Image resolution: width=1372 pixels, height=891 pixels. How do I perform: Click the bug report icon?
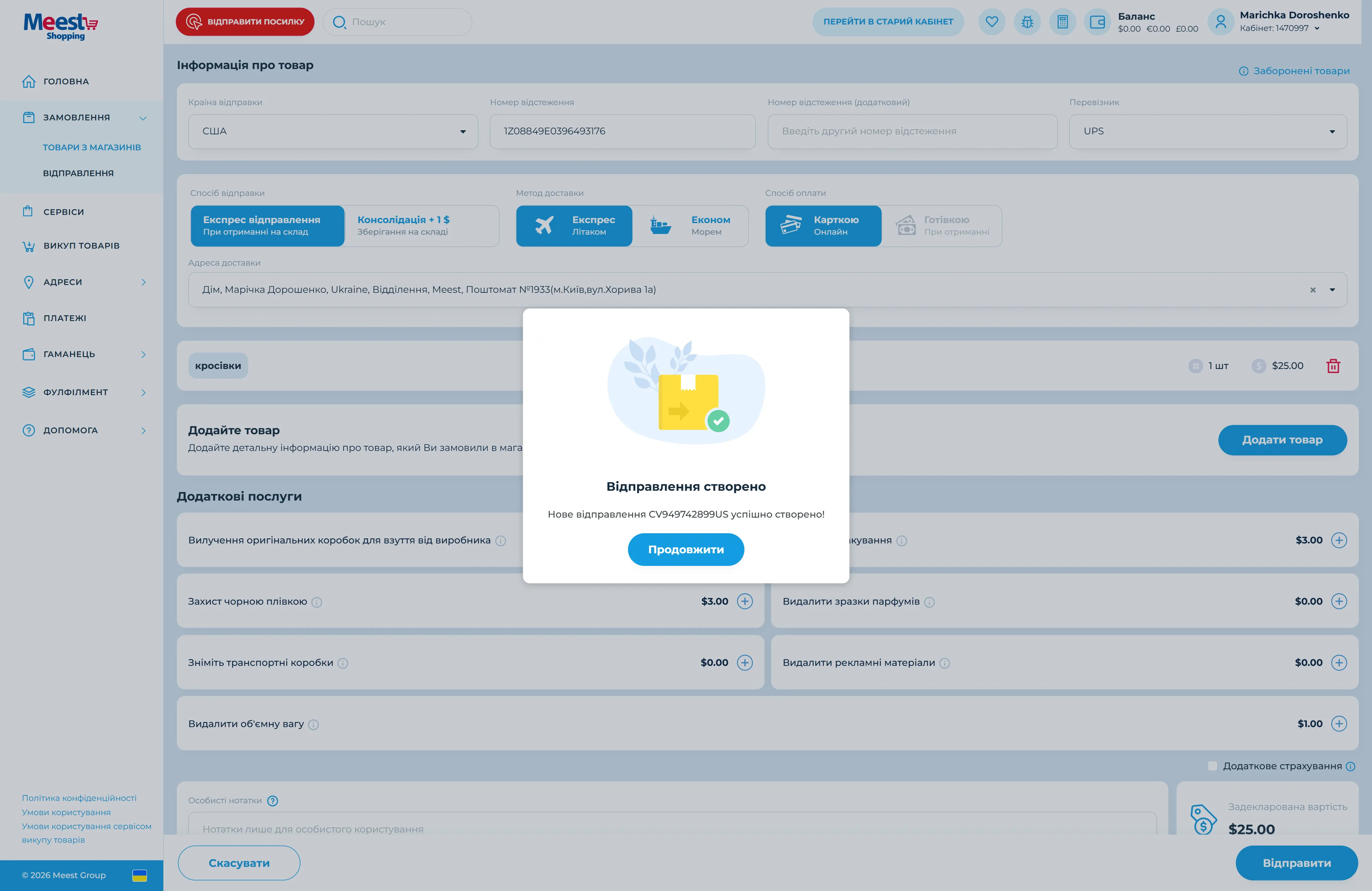coord(1027,22)
